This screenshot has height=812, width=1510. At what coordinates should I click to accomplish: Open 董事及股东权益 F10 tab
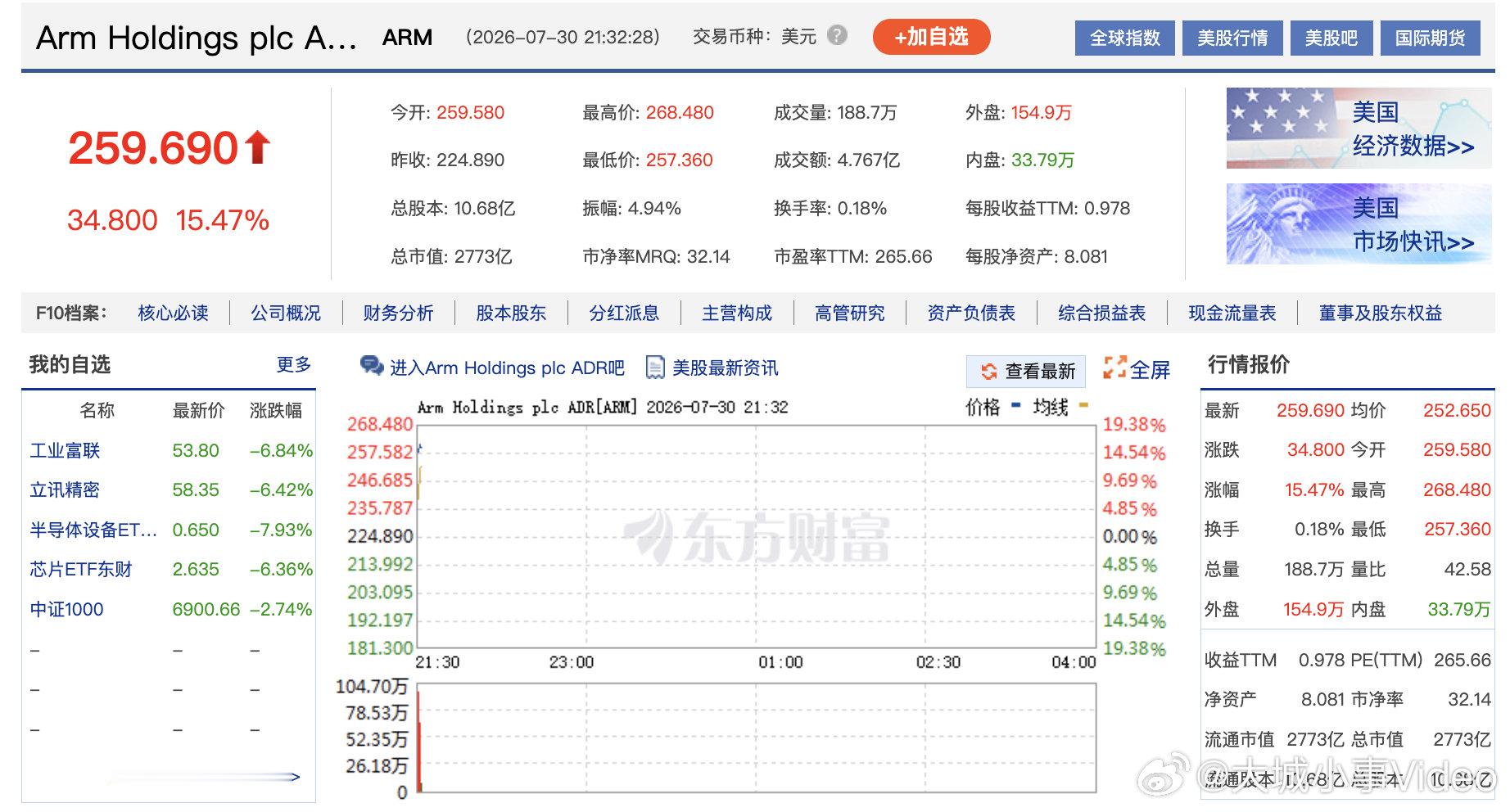1381,313
